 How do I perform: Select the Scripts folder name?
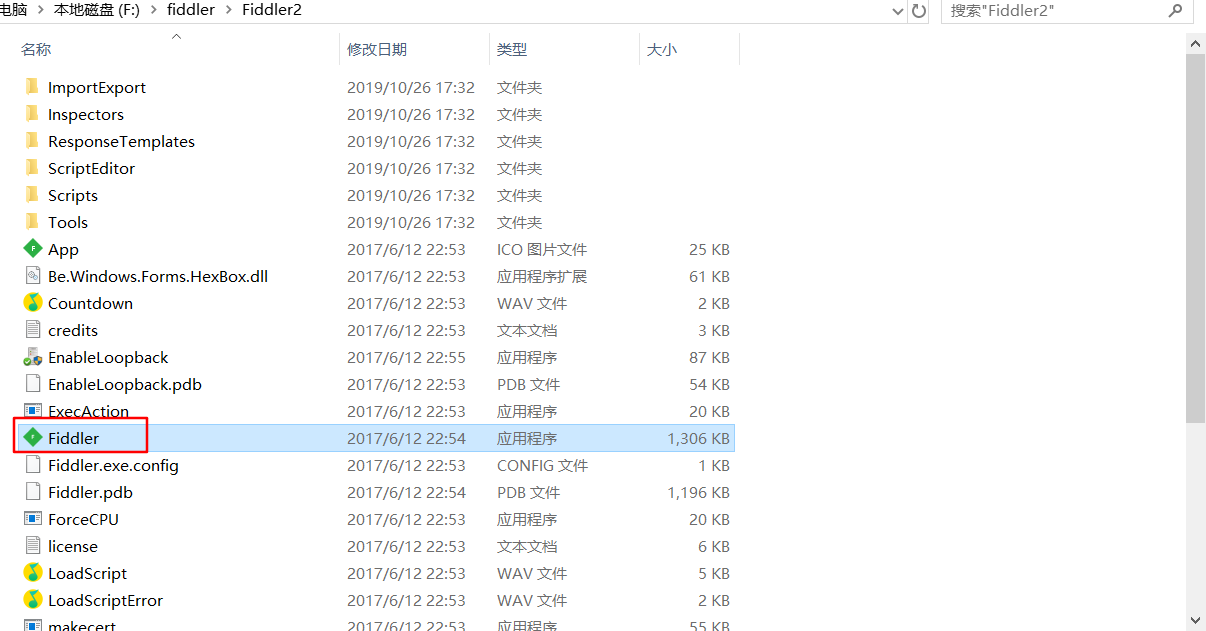[x=73, y=196]
